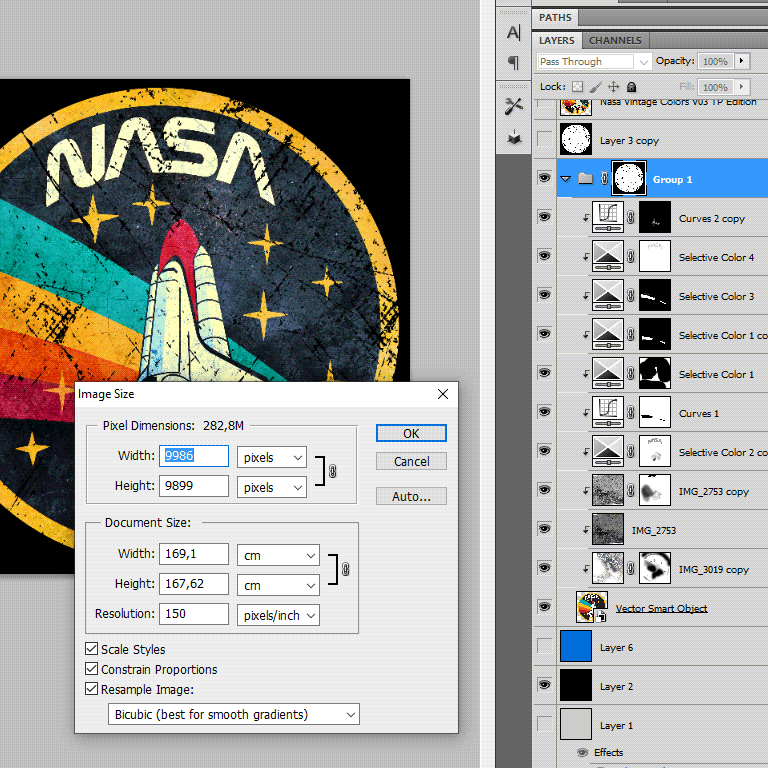Click Group 1 folder icon
The width and height of the screenshot is (768, 768).
point(585,178)
